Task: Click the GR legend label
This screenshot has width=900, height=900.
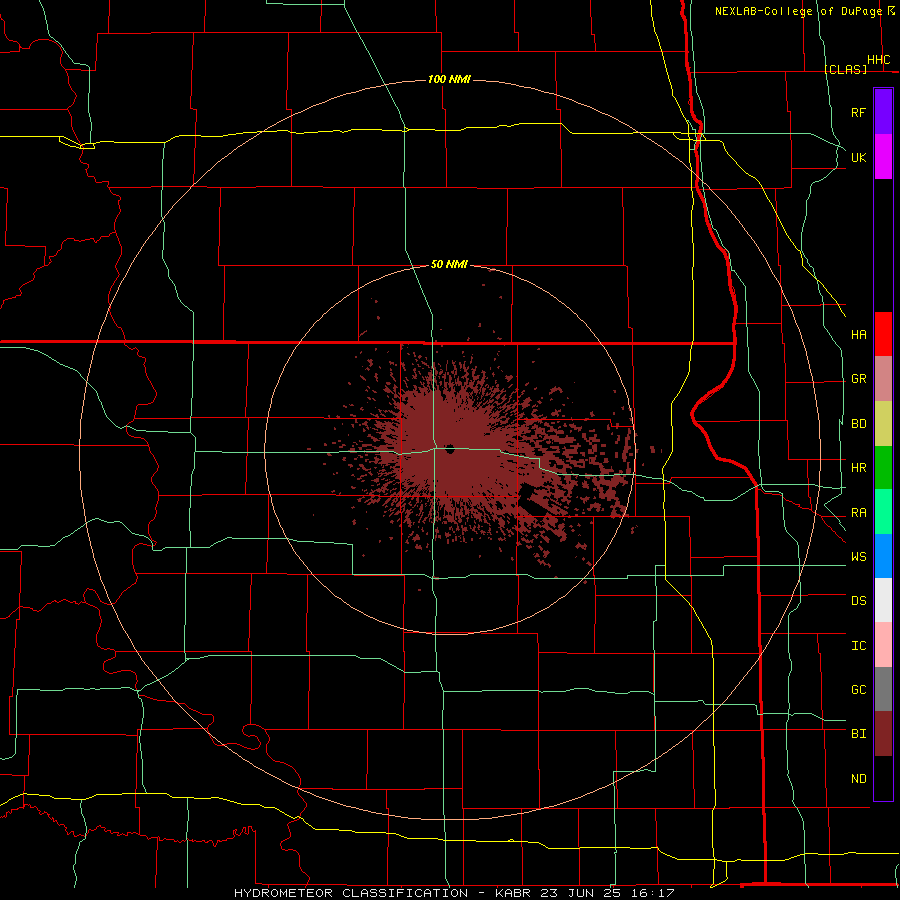Action: coord(858,379)
